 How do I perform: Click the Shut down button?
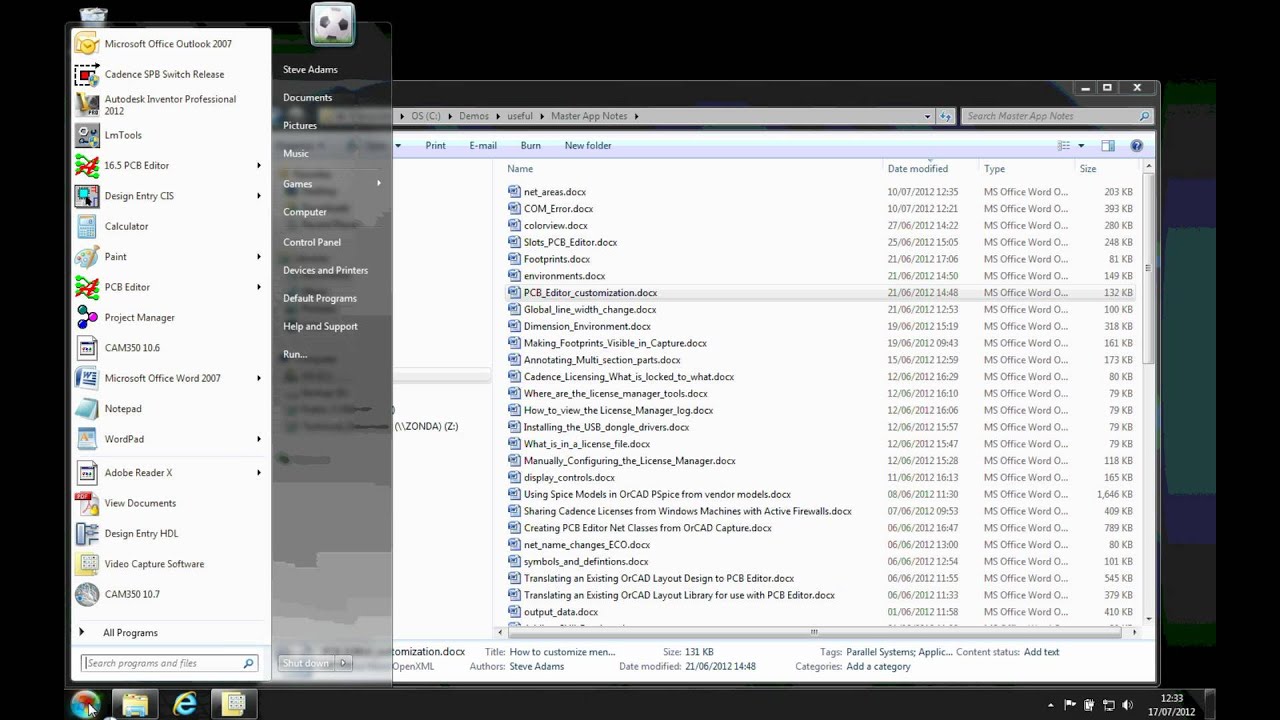(x=306, y=663)
